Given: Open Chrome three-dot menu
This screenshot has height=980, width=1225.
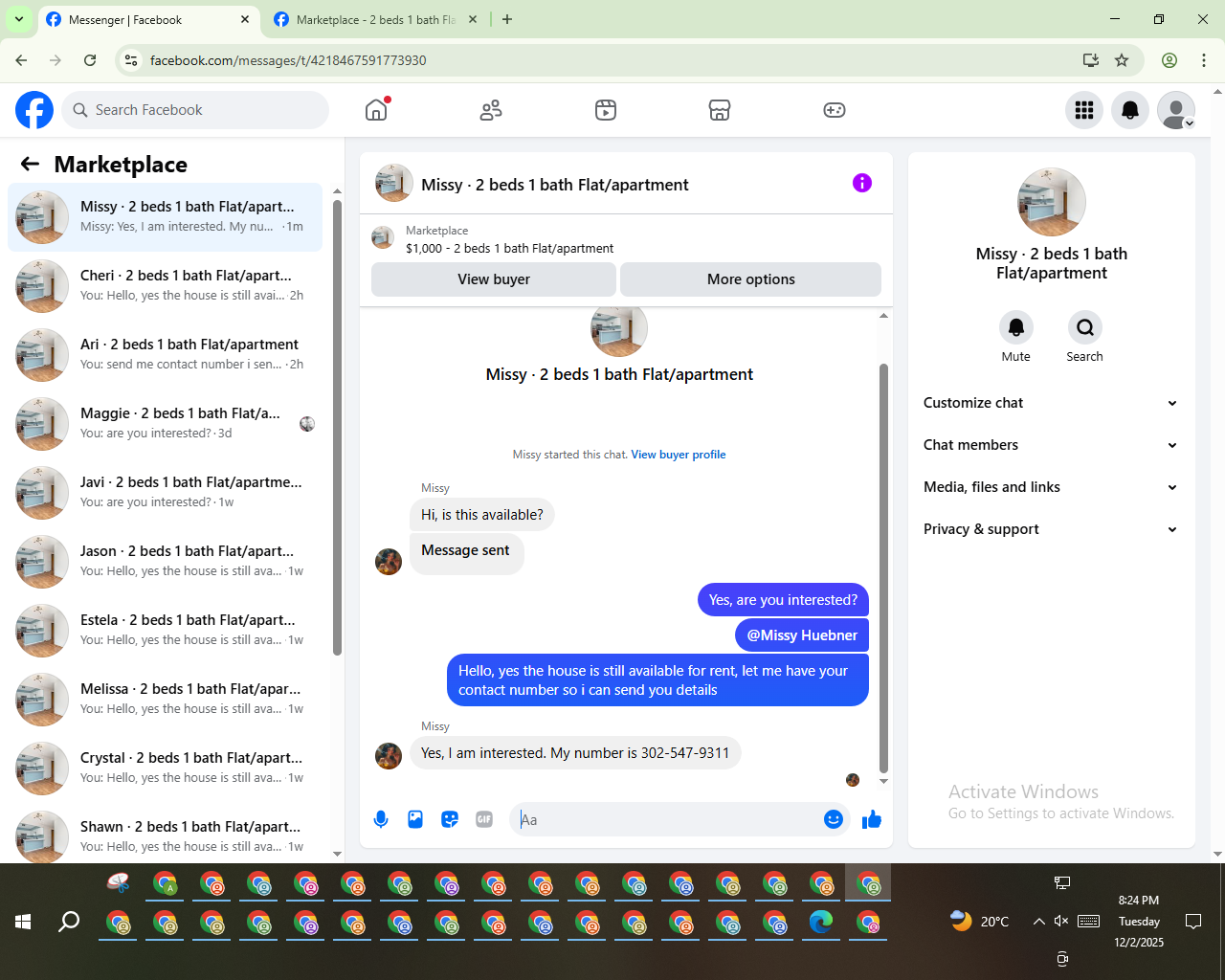Looking at the screenshot, I should tap(1204, 60).
